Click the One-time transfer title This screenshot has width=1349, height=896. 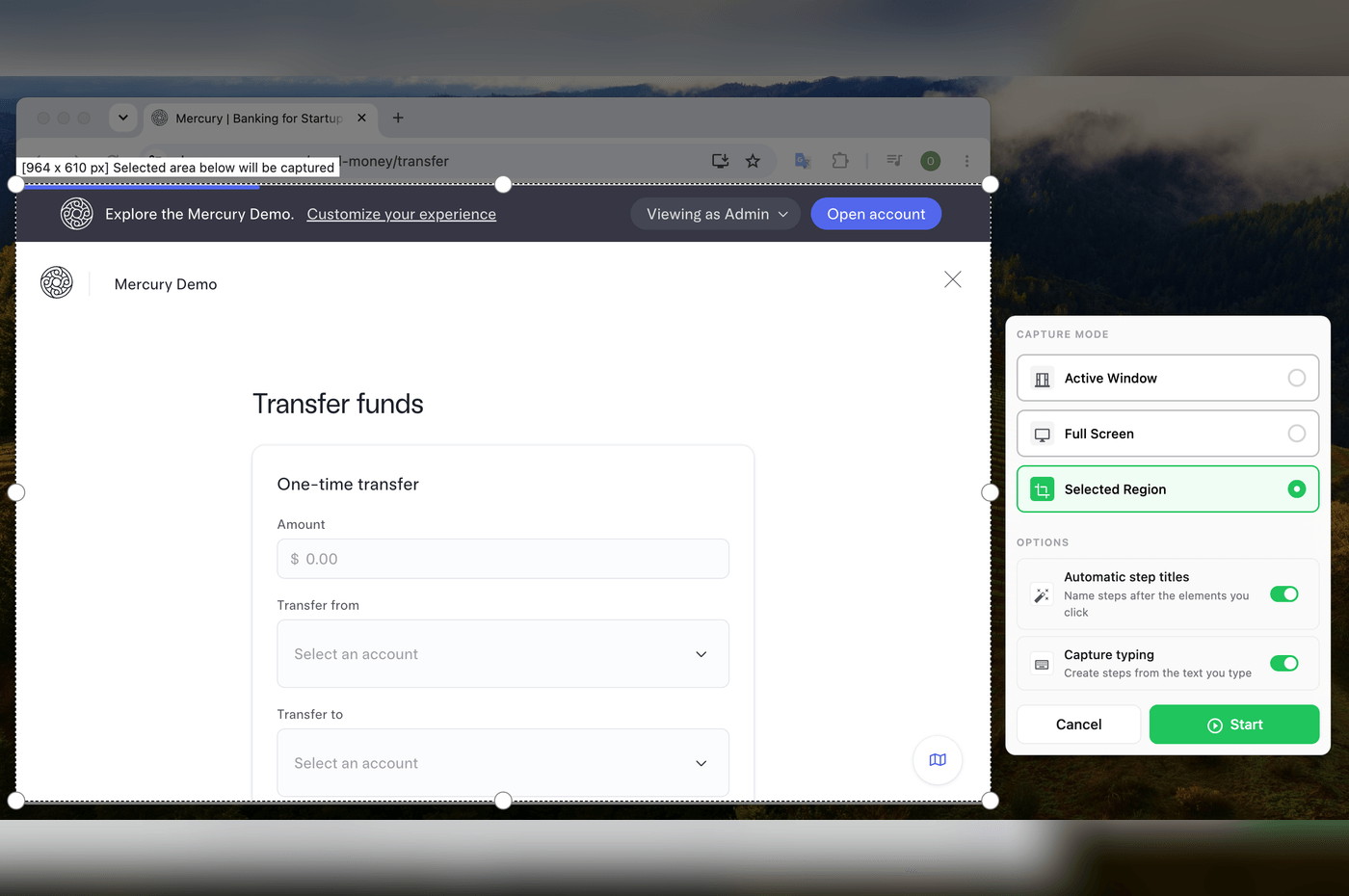[348, 485]
